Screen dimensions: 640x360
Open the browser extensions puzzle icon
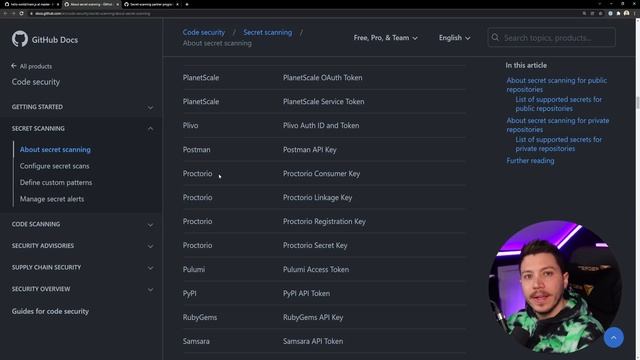tap(618, 13)
